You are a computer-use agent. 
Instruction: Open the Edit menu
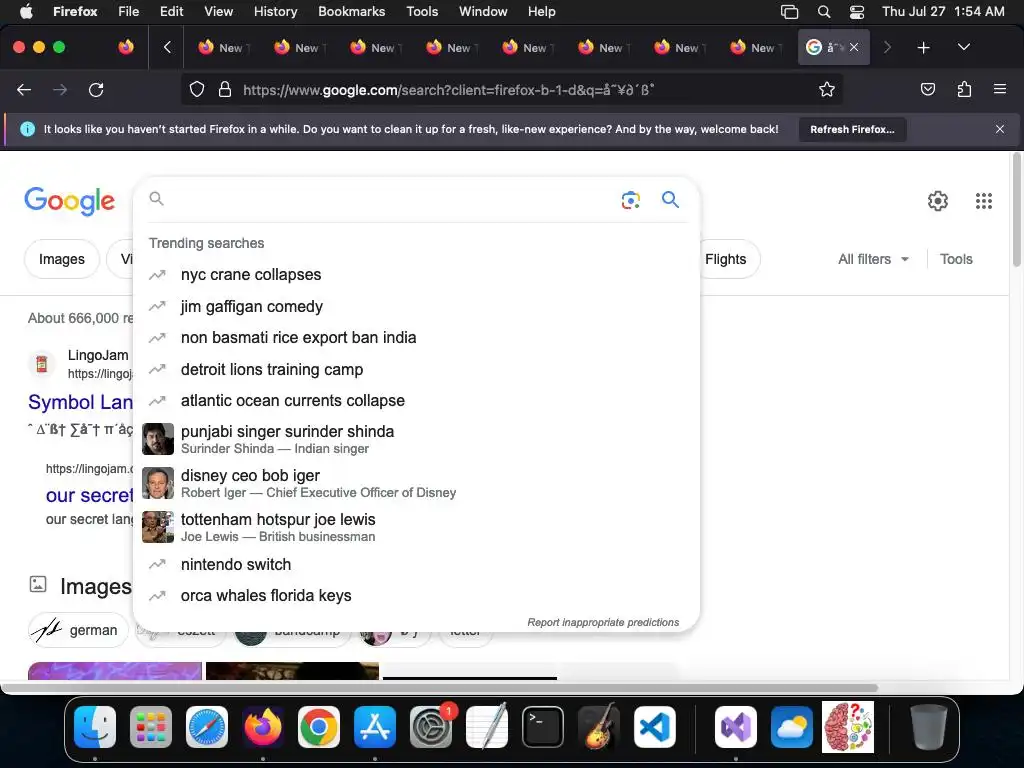point(171,12)
